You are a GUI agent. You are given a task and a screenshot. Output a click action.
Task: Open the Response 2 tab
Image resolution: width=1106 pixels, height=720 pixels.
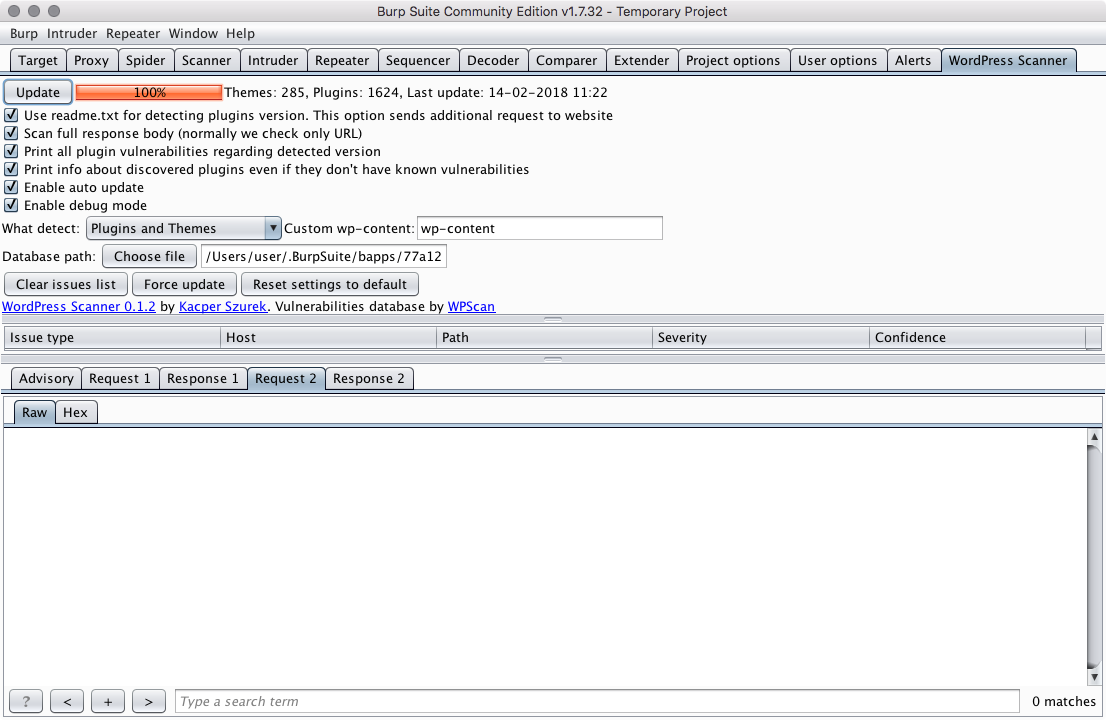[369, 379]
